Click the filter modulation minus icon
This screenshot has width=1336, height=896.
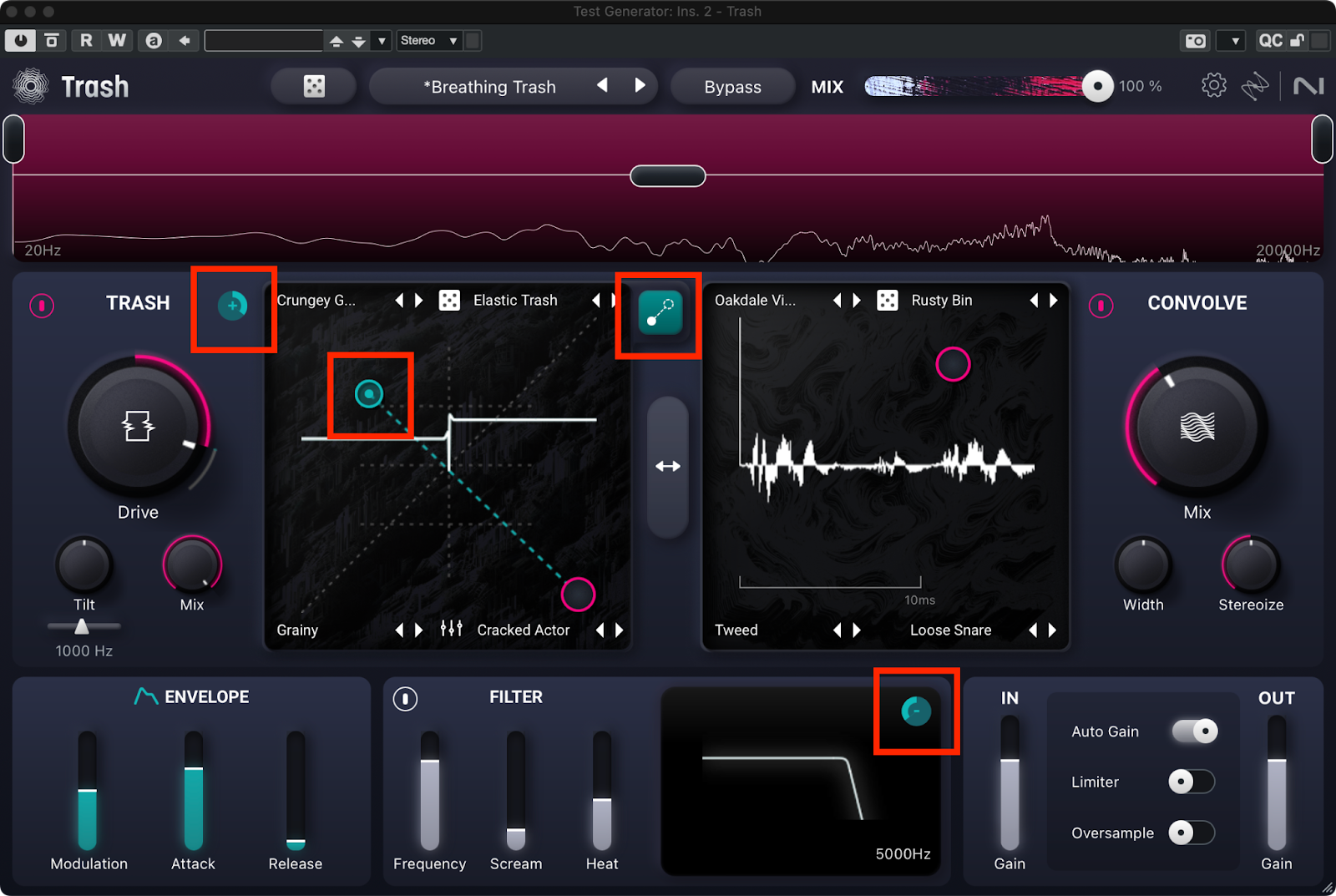click(x=916, y=711)
